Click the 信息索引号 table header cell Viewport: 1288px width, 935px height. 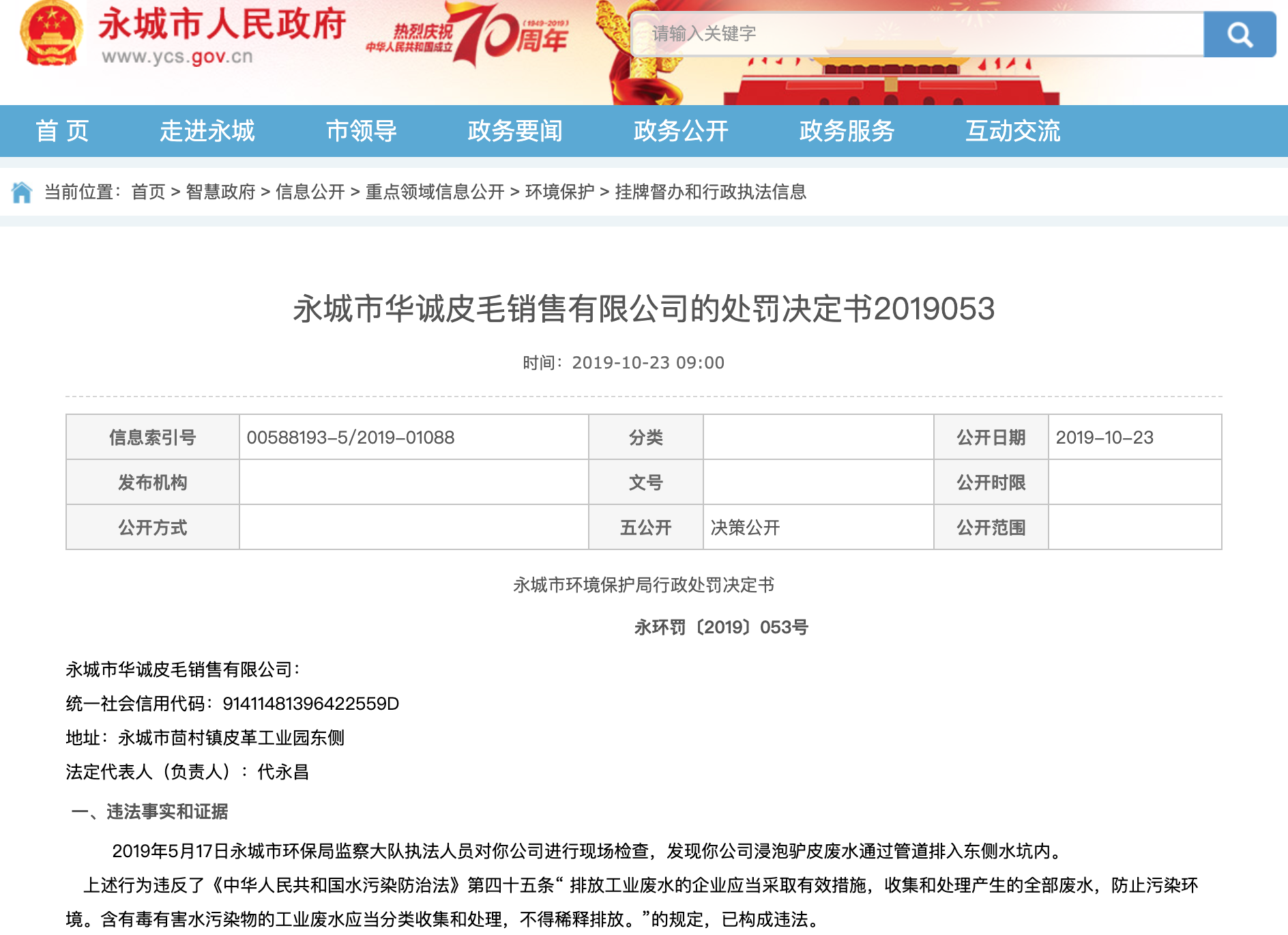pyautogui.click(x=153, y=437)
